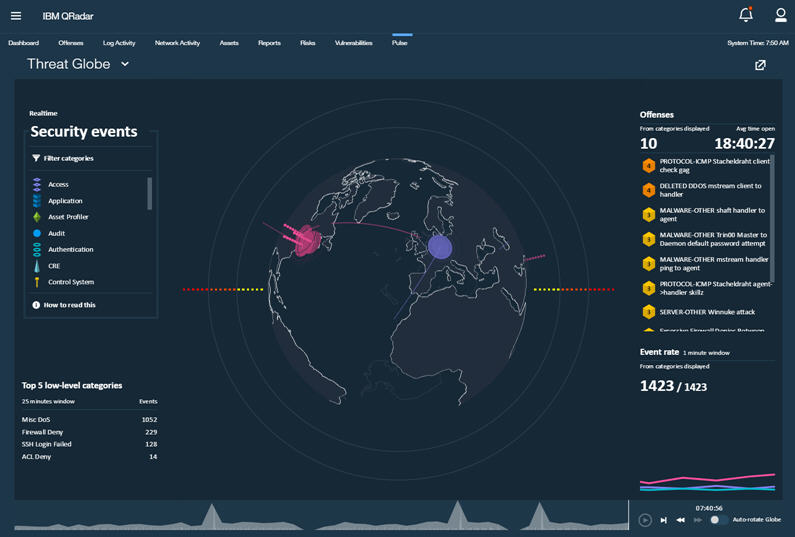Click the security events category list scrollbar
795x537 pixels.
coord(150,193)
